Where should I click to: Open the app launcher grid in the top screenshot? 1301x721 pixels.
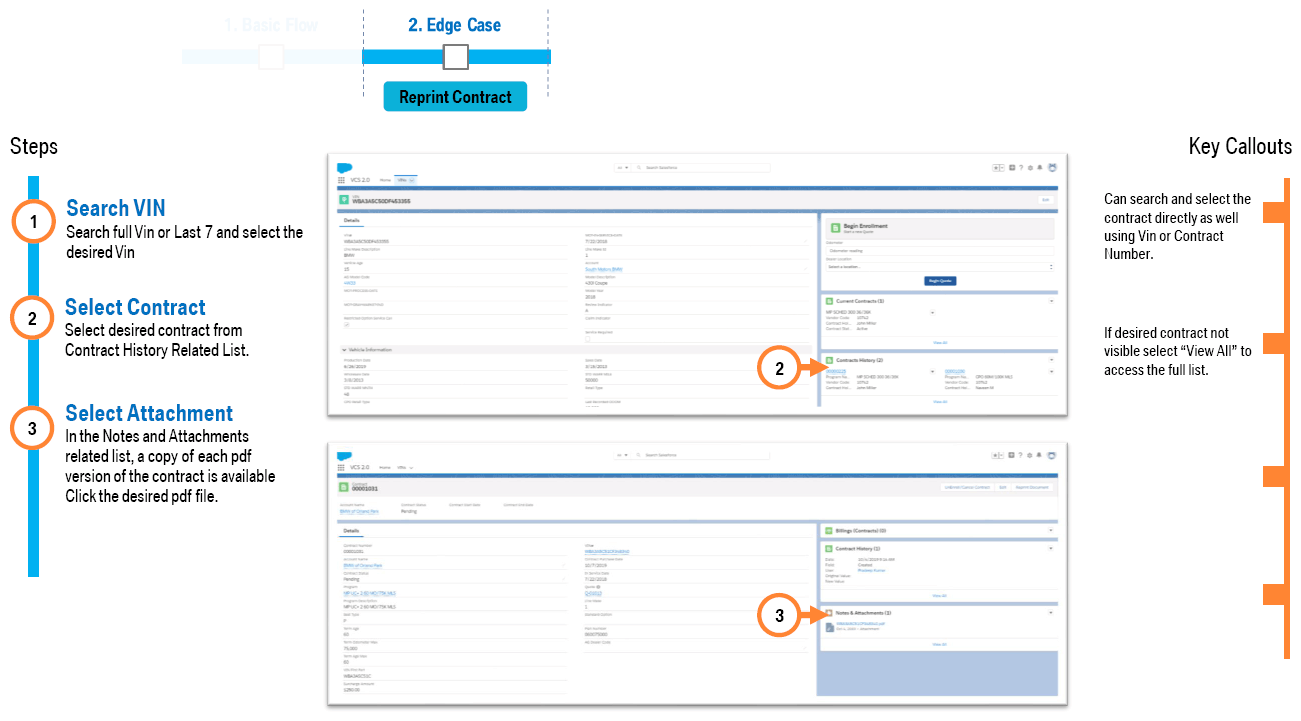pos(342,180)
